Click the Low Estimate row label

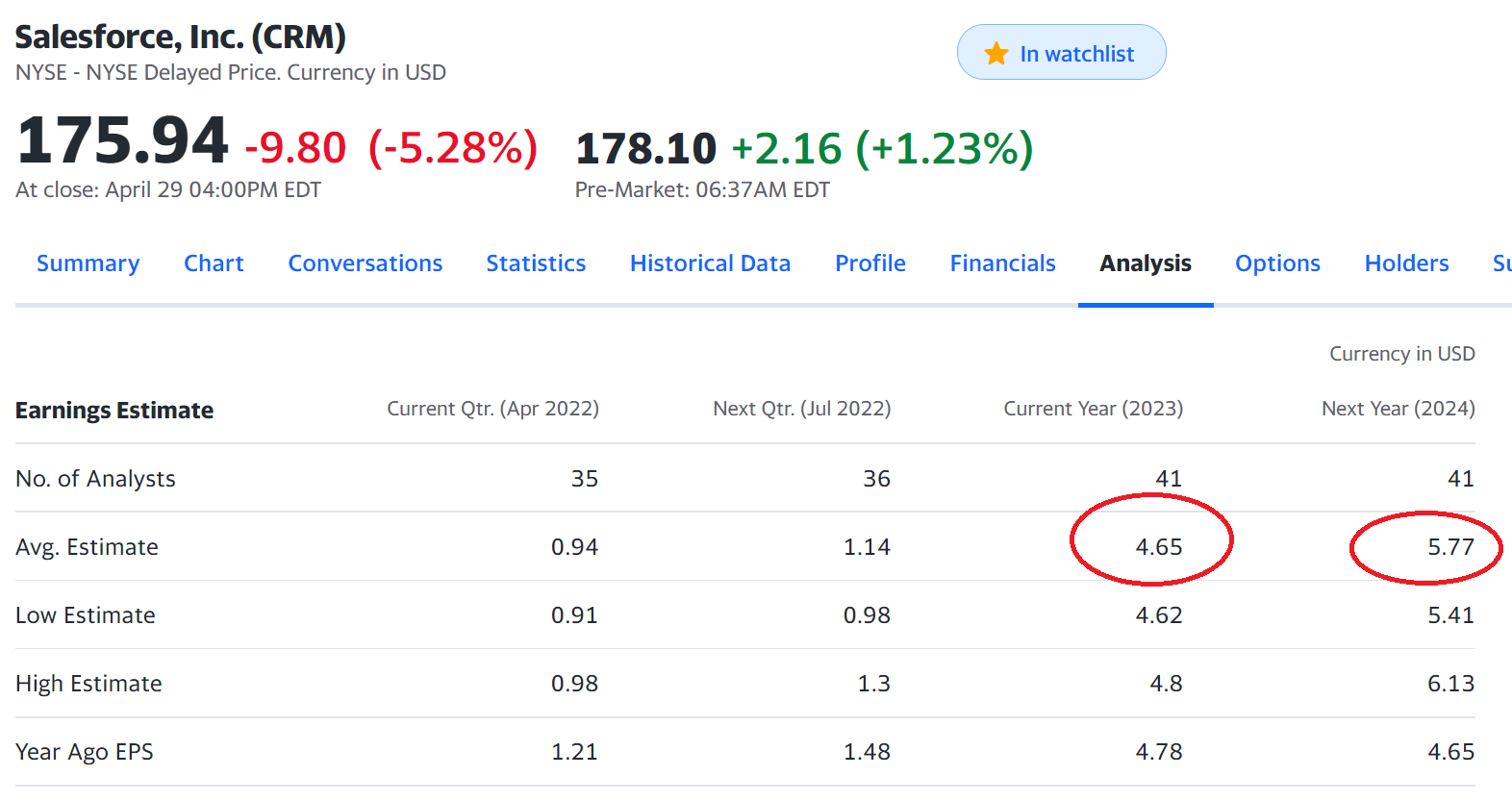(x=85, y=615)
